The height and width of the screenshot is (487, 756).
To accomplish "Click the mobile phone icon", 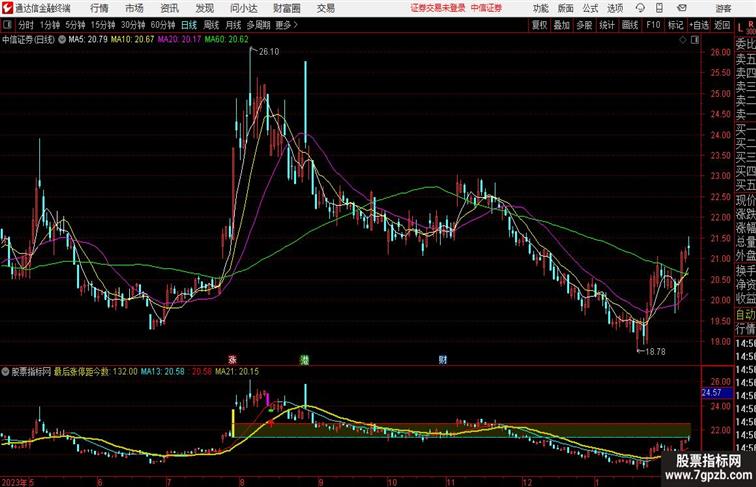I will pos(659,8).
